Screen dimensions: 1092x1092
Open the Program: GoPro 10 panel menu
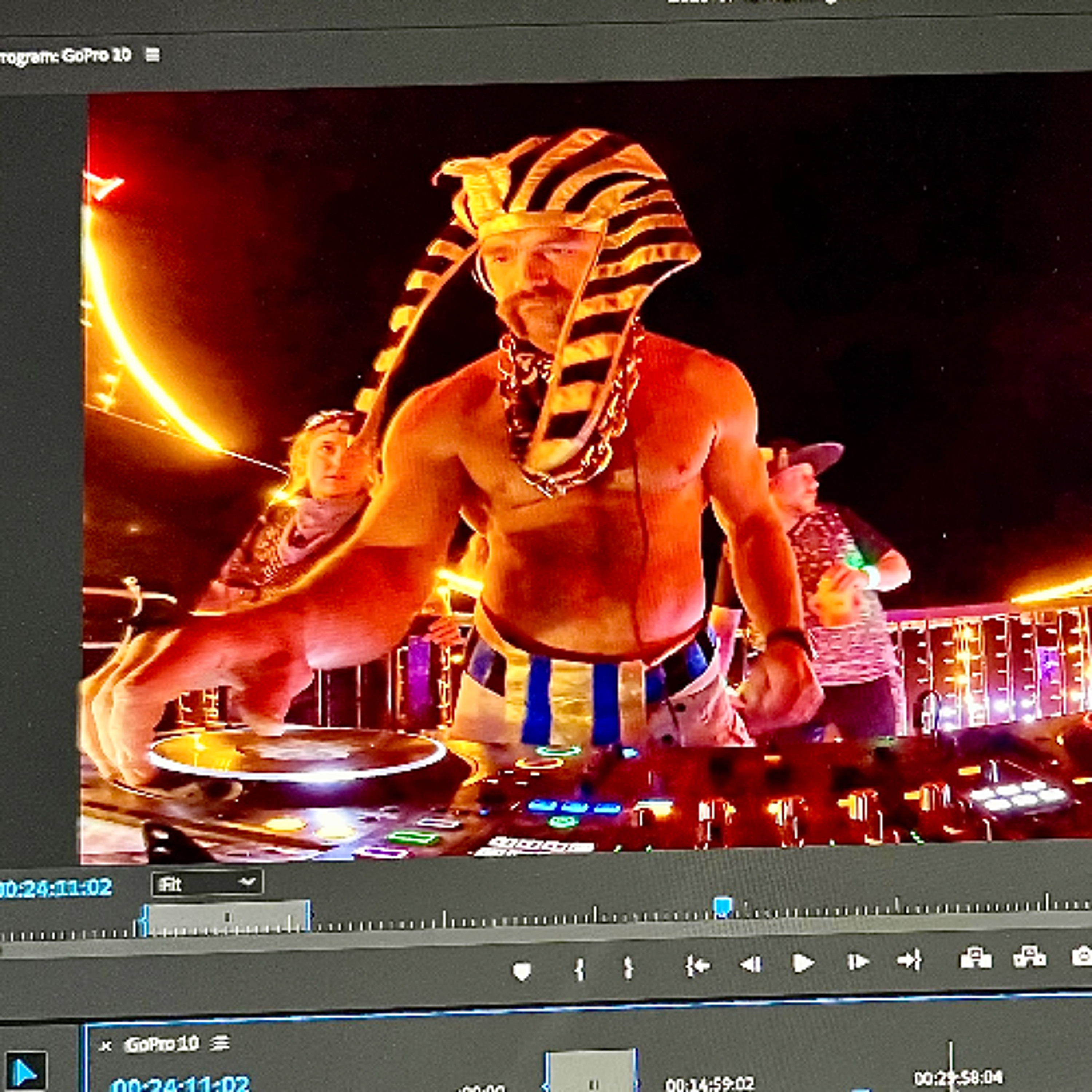(x=153, y=55)
